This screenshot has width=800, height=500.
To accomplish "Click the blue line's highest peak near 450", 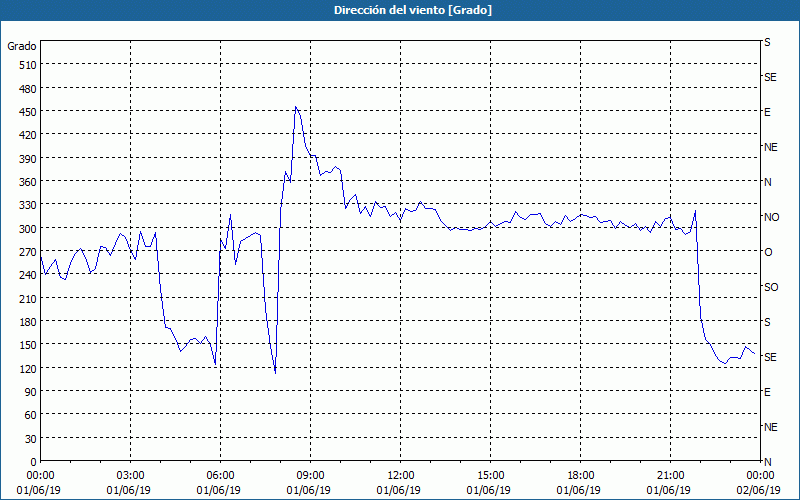I will [295, 107].
